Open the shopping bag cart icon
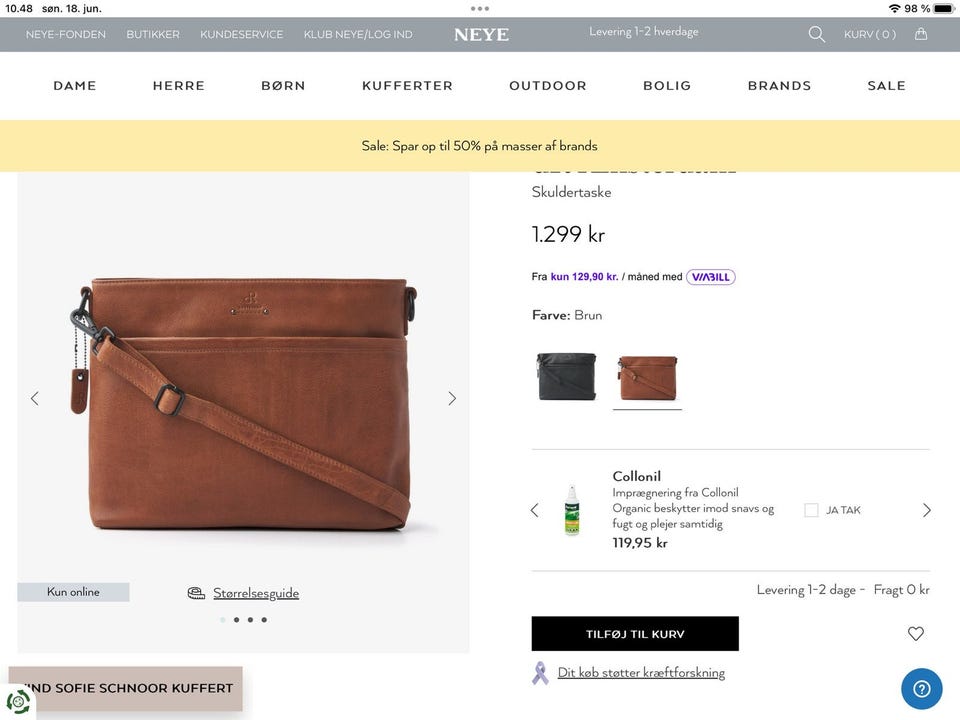This screenshot has width=960, height=720. (x=921, y=34)
